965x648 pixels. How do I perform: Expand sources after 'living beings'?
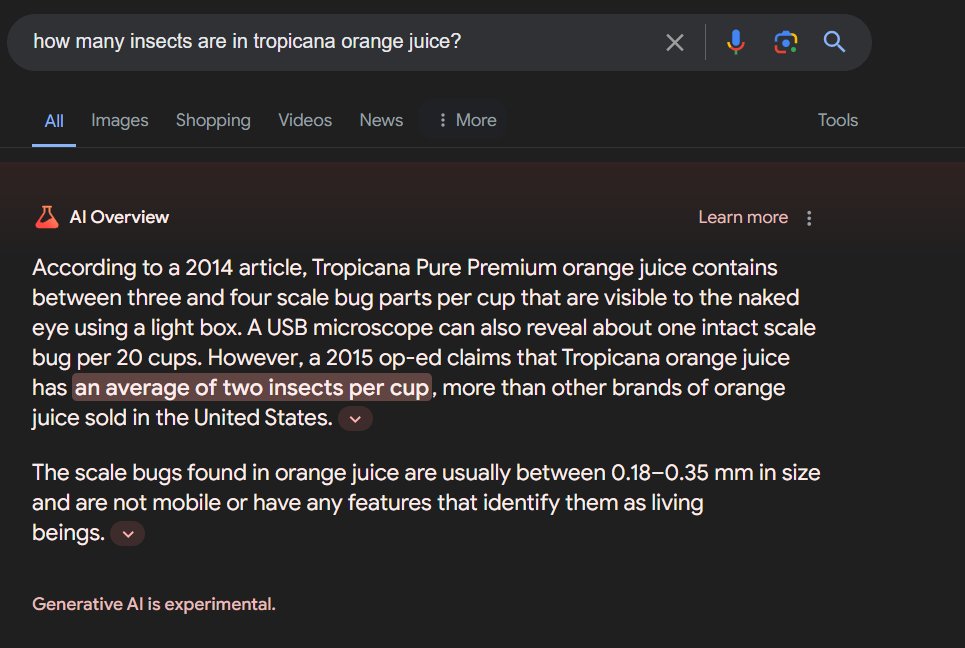(x=128, y=534)
